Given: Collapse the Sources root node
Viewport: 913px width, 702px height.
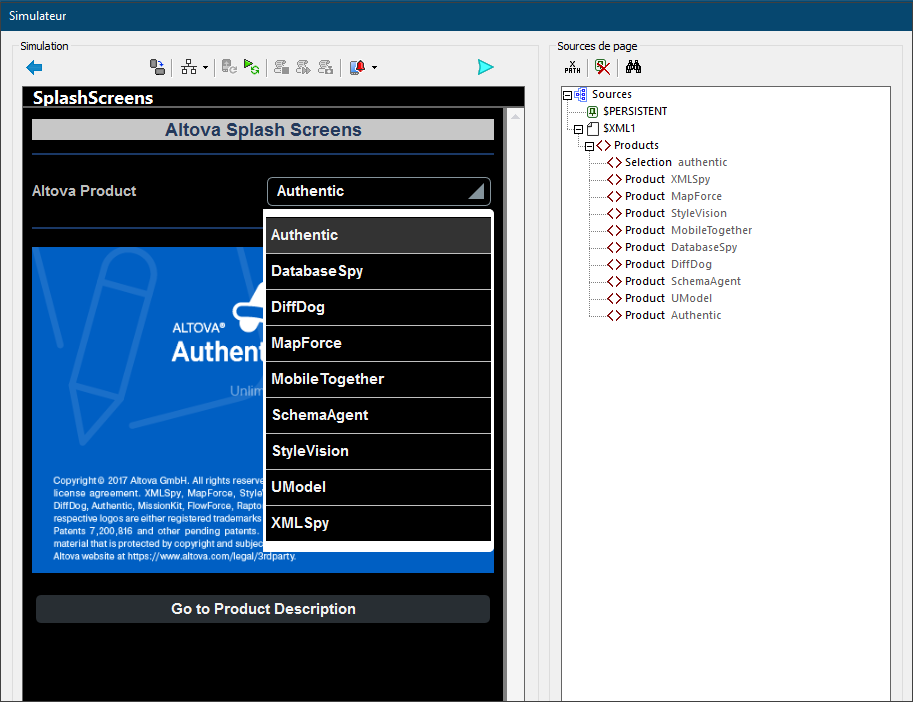Looking at the screenshot, I should click(568, 95).
